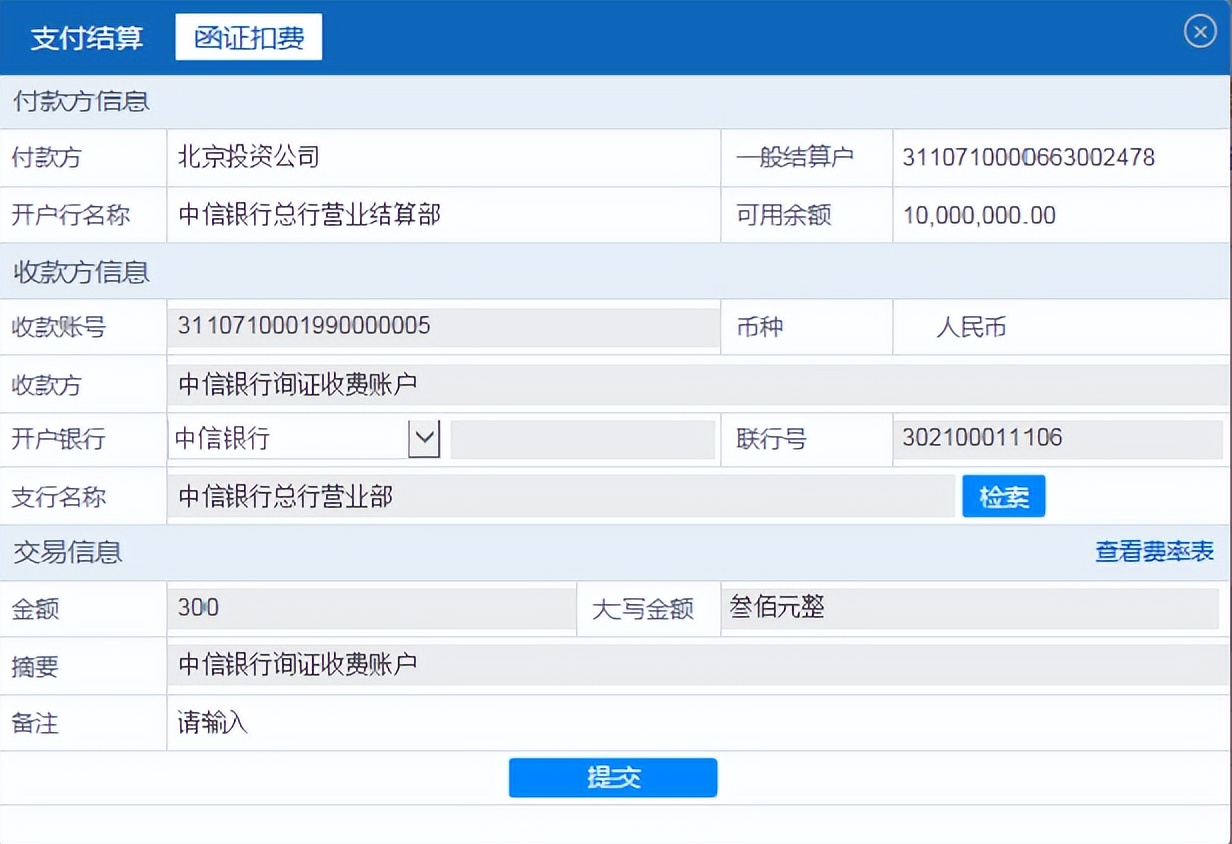Click the 金额 amount field showing 300
1232x844 pixels.
[x=370, y=608]
